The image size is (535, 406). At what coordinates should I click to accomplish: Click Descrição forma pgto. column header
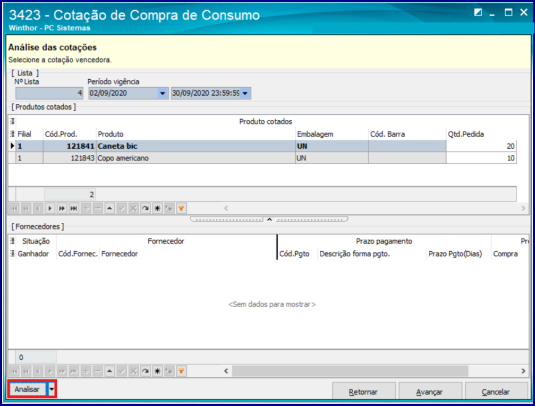[x=372, y=254]
